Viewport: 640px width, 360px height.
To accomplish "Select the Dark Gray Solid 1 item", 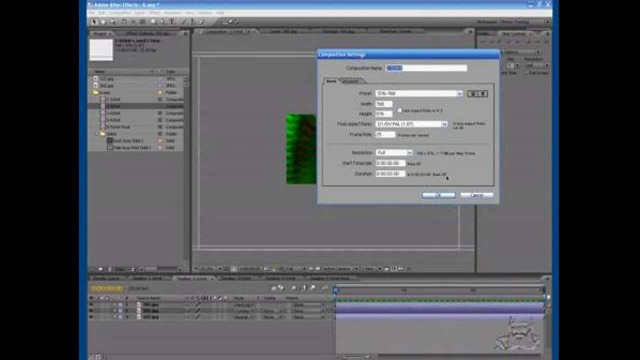I will [128, 141].
